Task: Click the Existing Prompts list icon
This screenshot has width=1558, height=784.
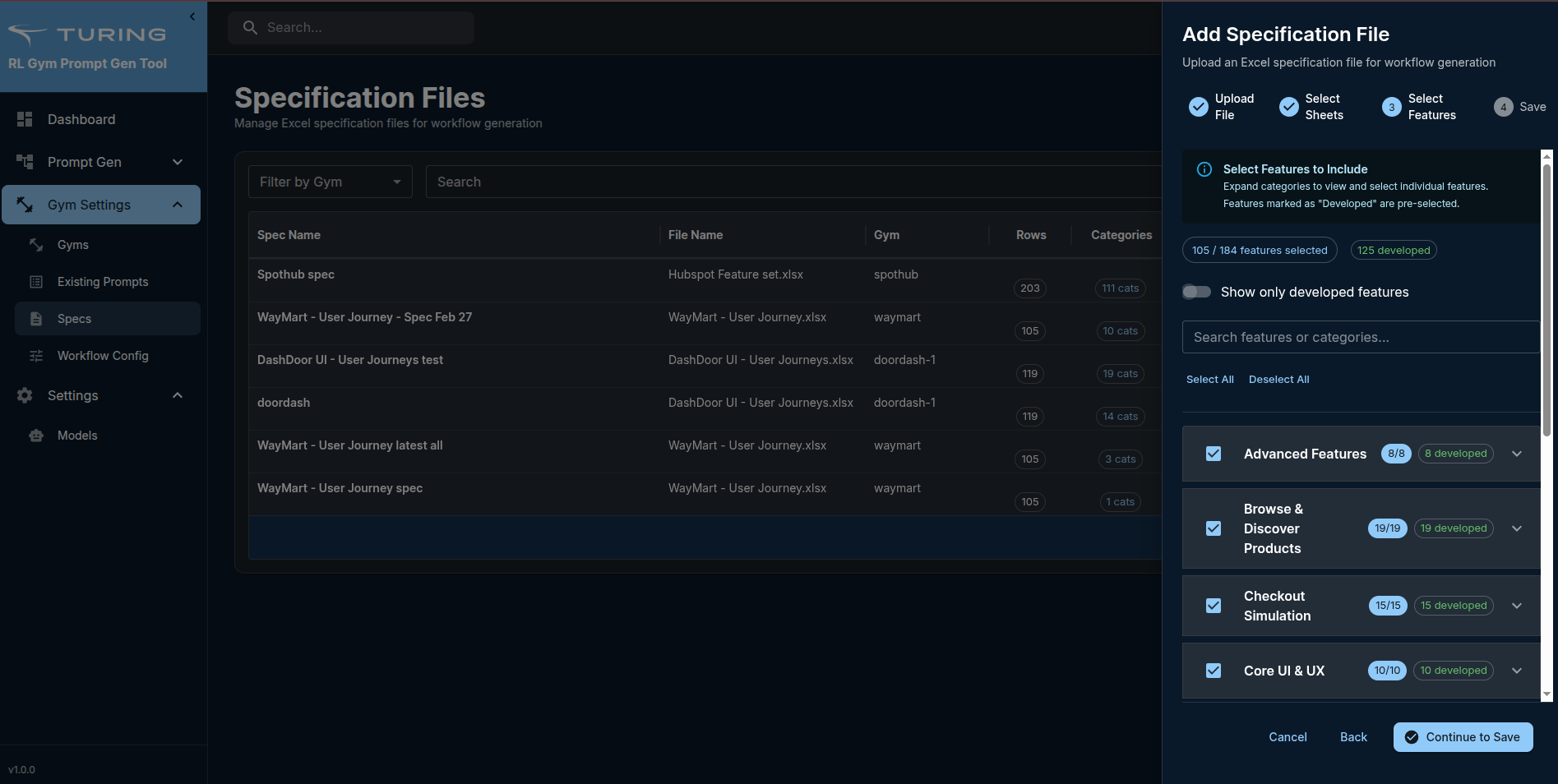Action: pos(36,282)
